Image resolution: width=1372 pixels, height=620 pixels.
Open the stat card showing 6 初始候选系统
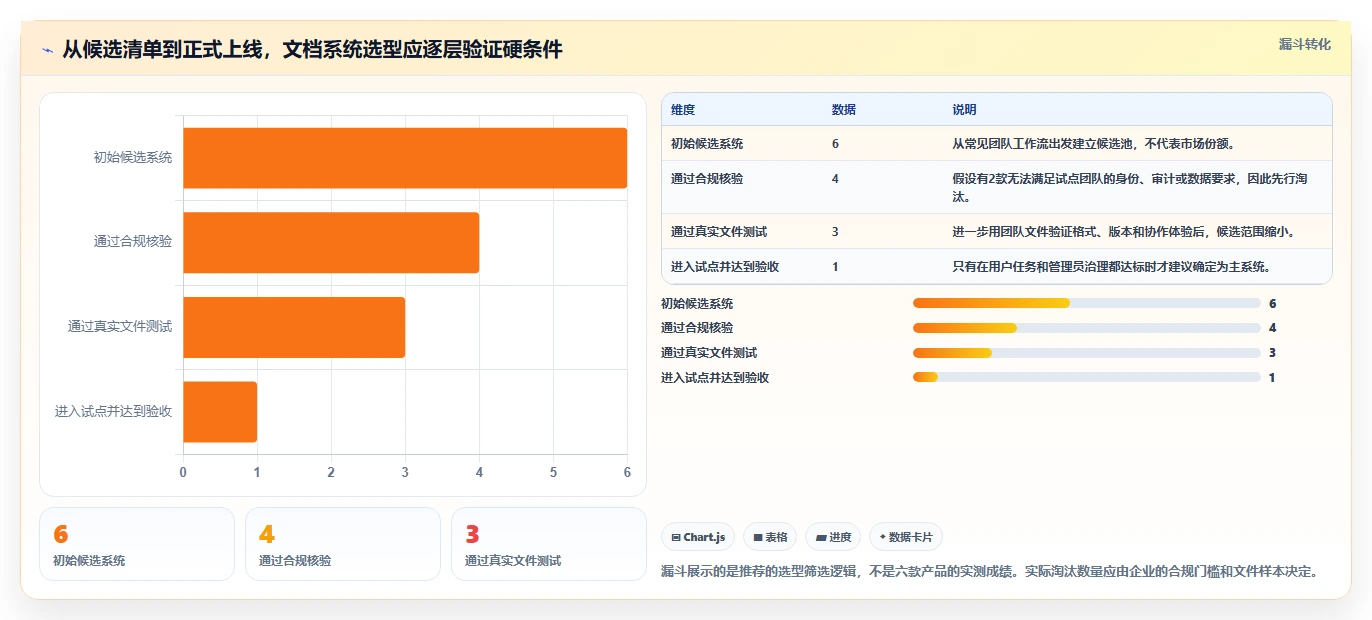pos(137,544)
